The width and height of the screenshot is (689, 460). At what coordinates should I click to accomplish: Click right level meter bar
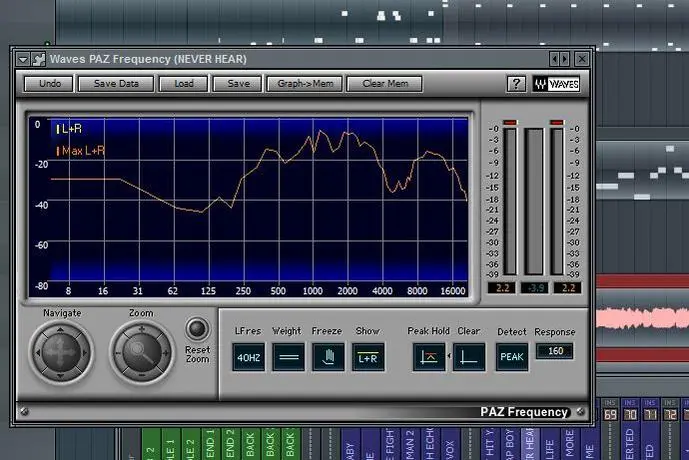pos(557,202)
